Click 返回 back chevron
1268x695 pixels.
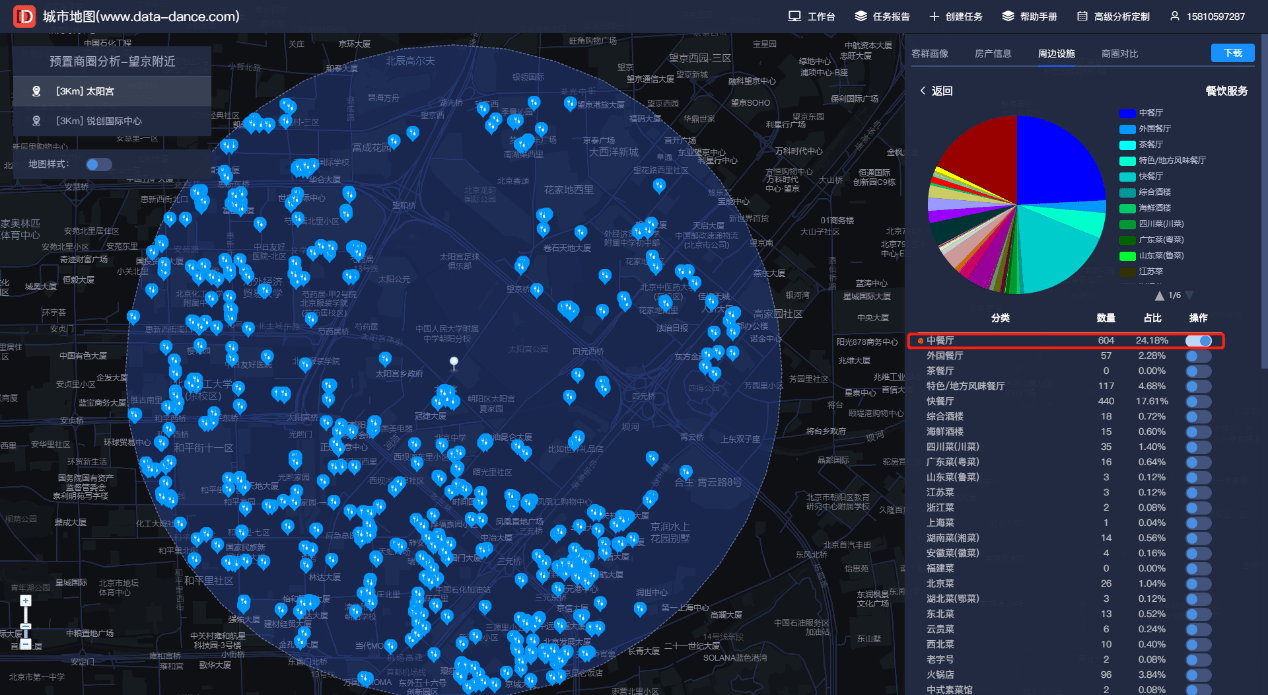pos(923,91)
